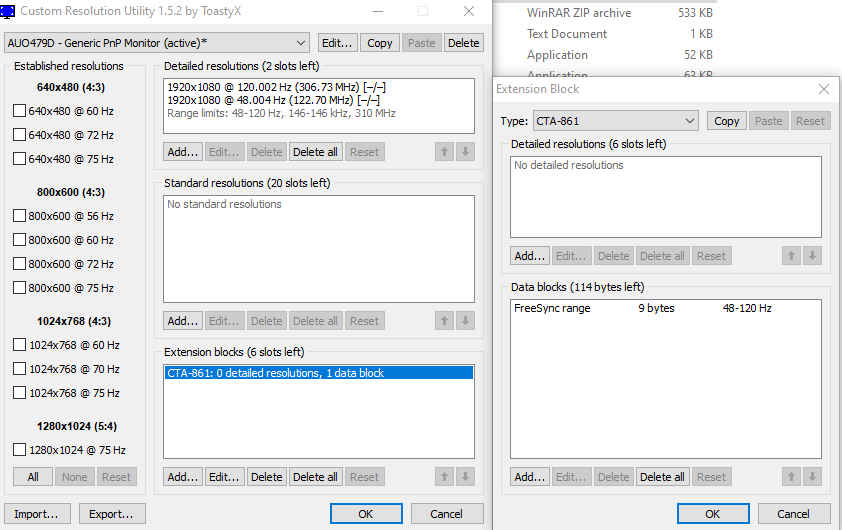Click the Export... button
This screenshot has width=842, height=530.
(x=112, y=514)
